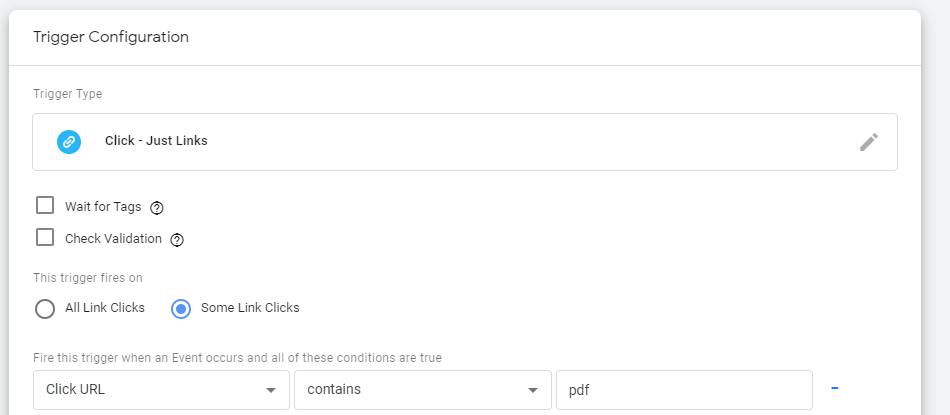
Task: Click the Check Validation label text
Action: pyautogui.click(x=113, y=239)
